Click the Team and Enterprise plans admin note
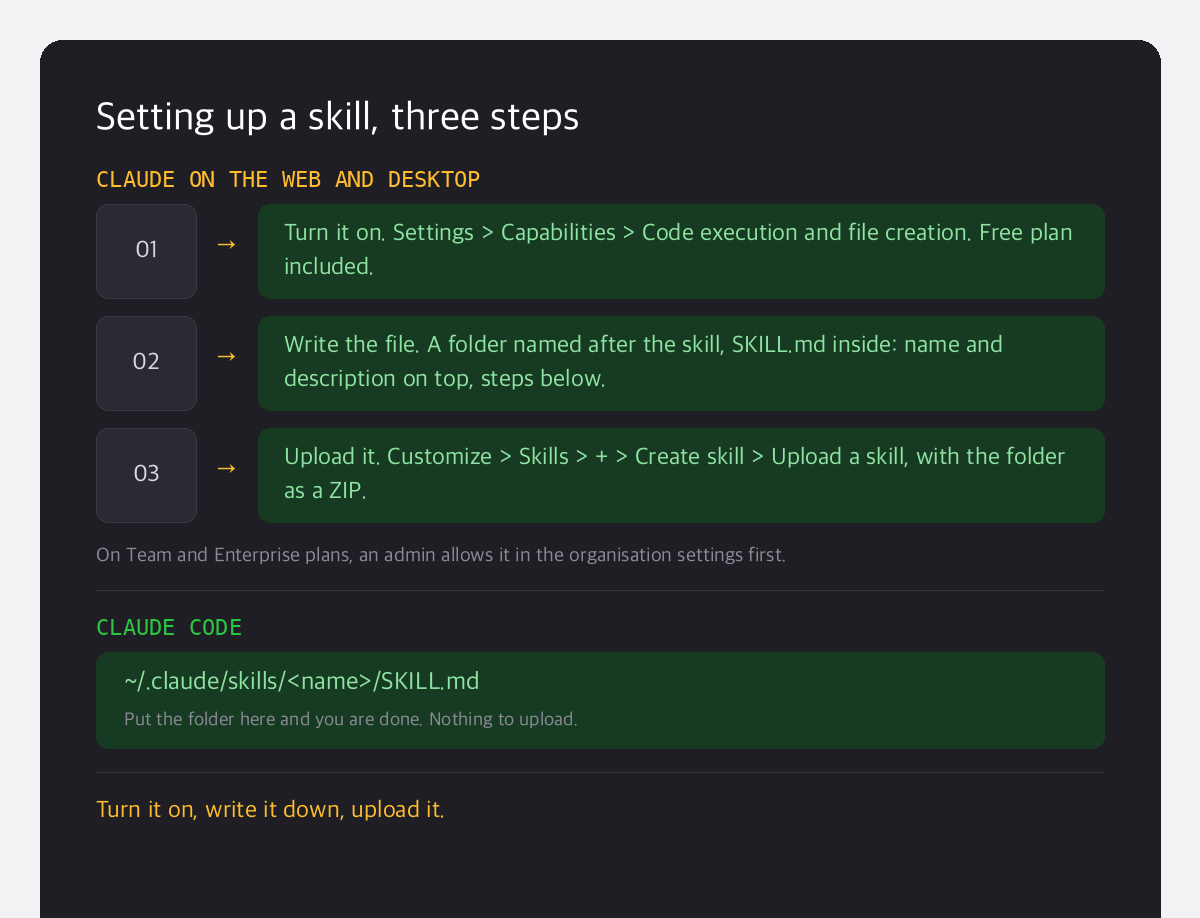 (441, 554)
